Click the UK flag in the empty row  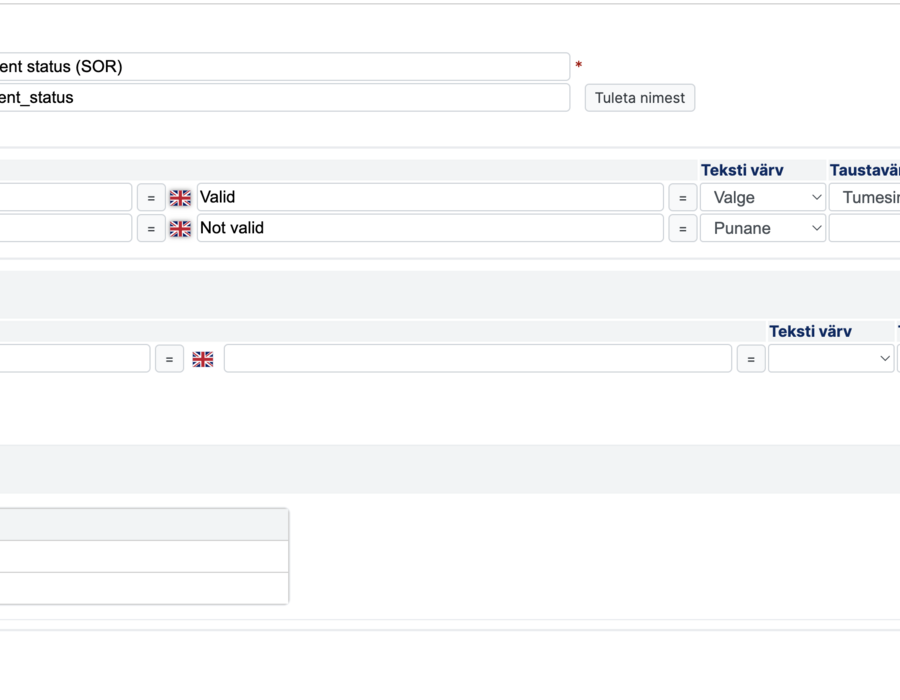coord(203,359)
